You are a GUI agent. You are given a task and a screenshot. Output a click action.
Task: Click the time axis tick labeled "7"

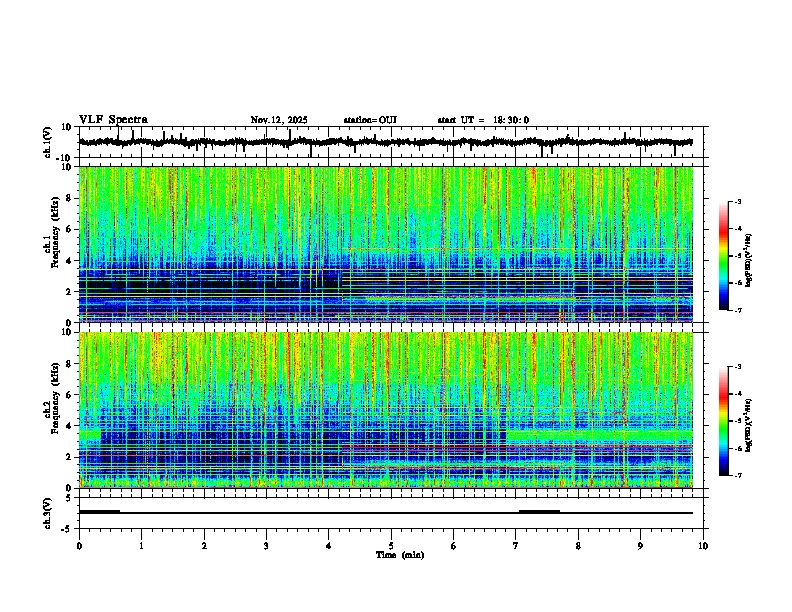[516, 546]
